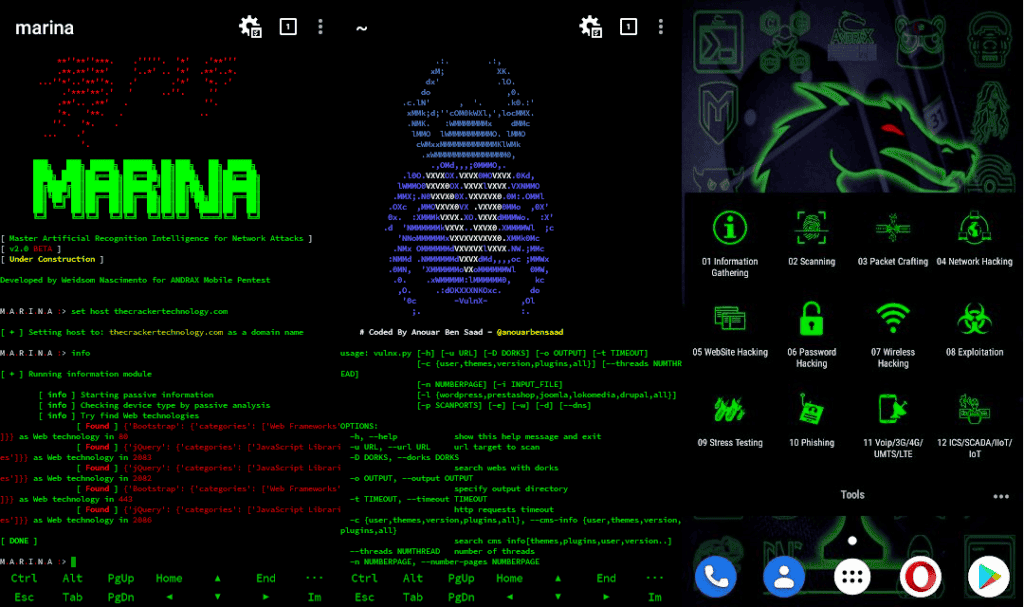Open settings gear in the ~ terminal

(590, 27)
